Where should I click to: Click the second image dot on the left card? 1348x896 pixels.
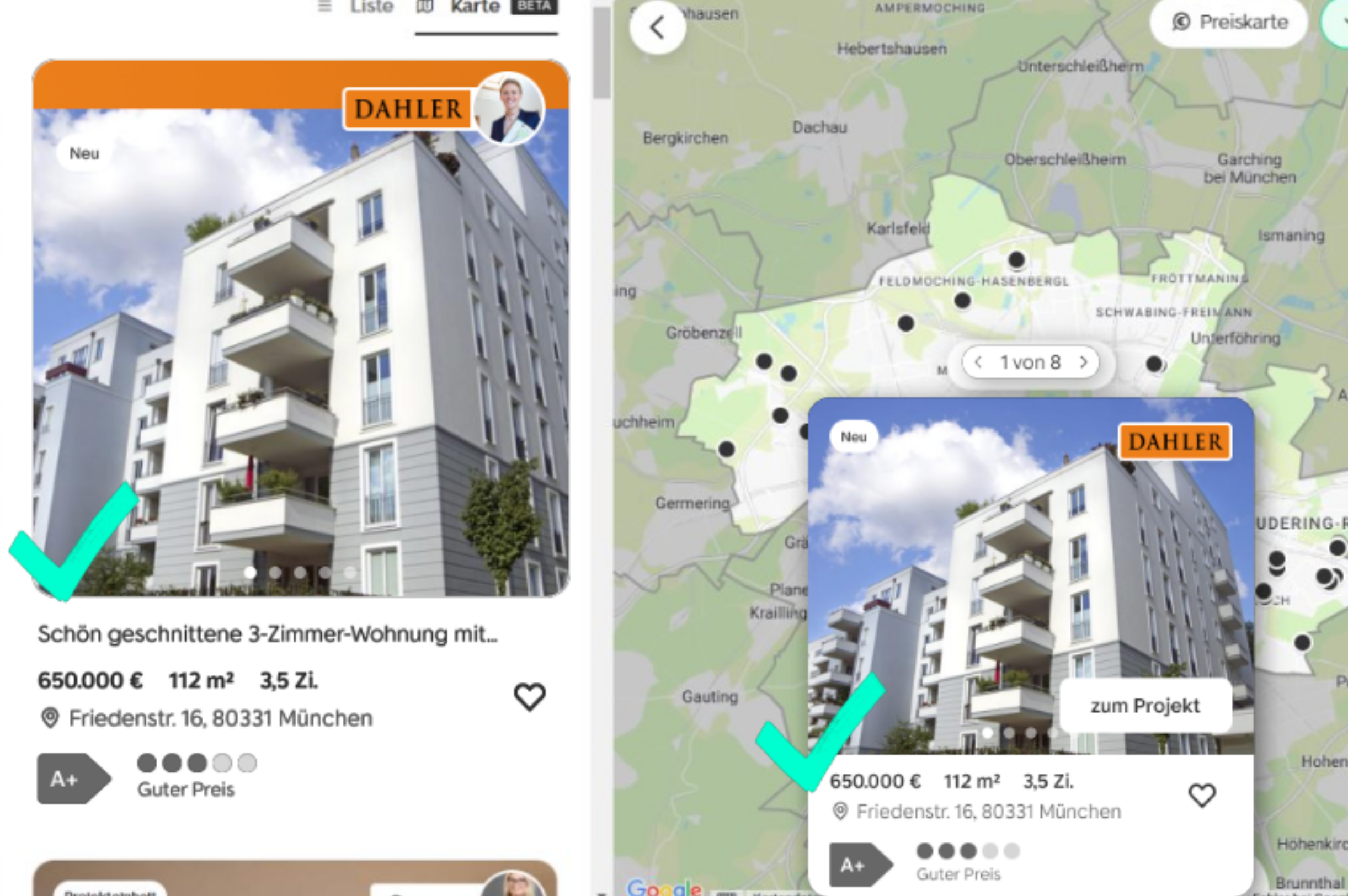(x=275, y=572)
